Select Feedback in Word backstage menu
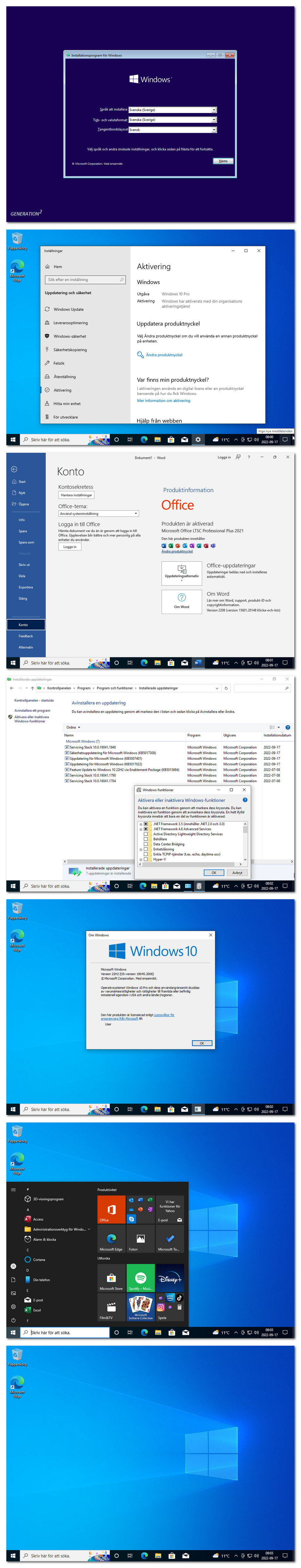The image size is (301, 1568). click(x=26, y=636)
